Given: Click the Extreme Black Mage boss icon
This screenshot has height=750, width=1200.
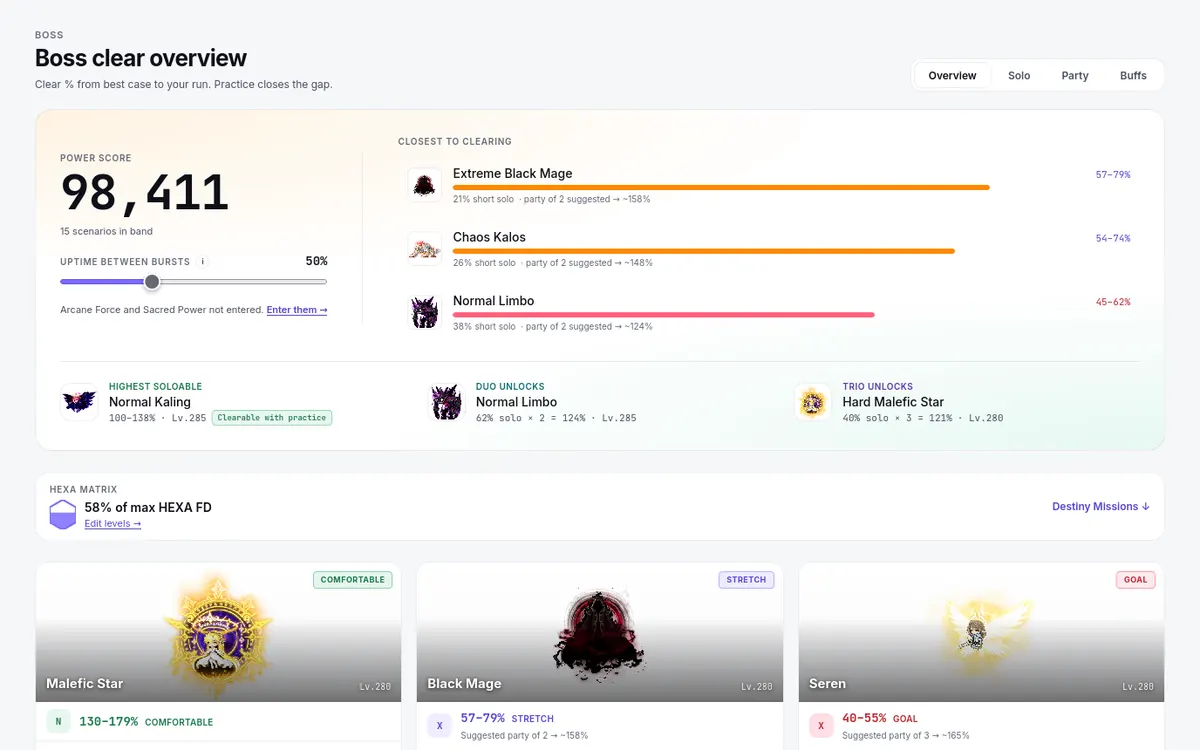Looking at the screenshot, I should click(x=425, y=185).
